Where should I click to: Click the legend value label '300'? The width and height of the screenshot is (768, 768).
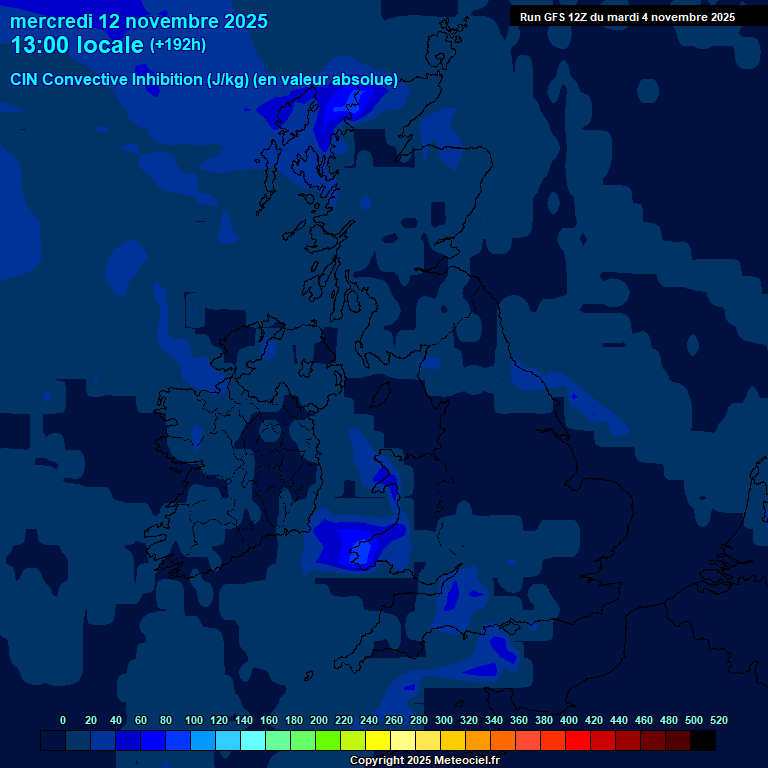tap(443, 720)
